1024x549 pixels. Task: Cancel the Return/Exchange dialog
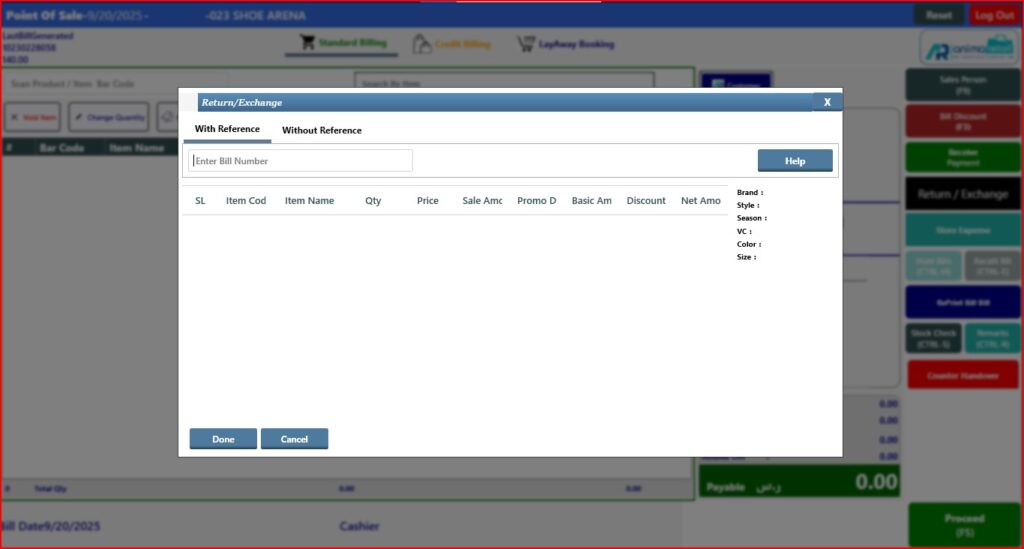pyautogui.click(x=294, y=439)
